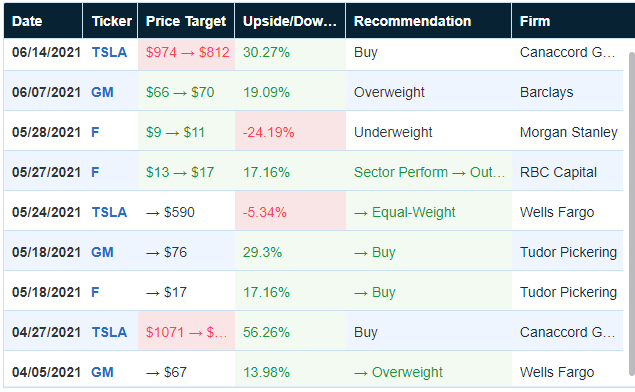The width and height of the screenshot is (635, 392).
Task: Click the Recommendation column header
Action: point(428,21)
